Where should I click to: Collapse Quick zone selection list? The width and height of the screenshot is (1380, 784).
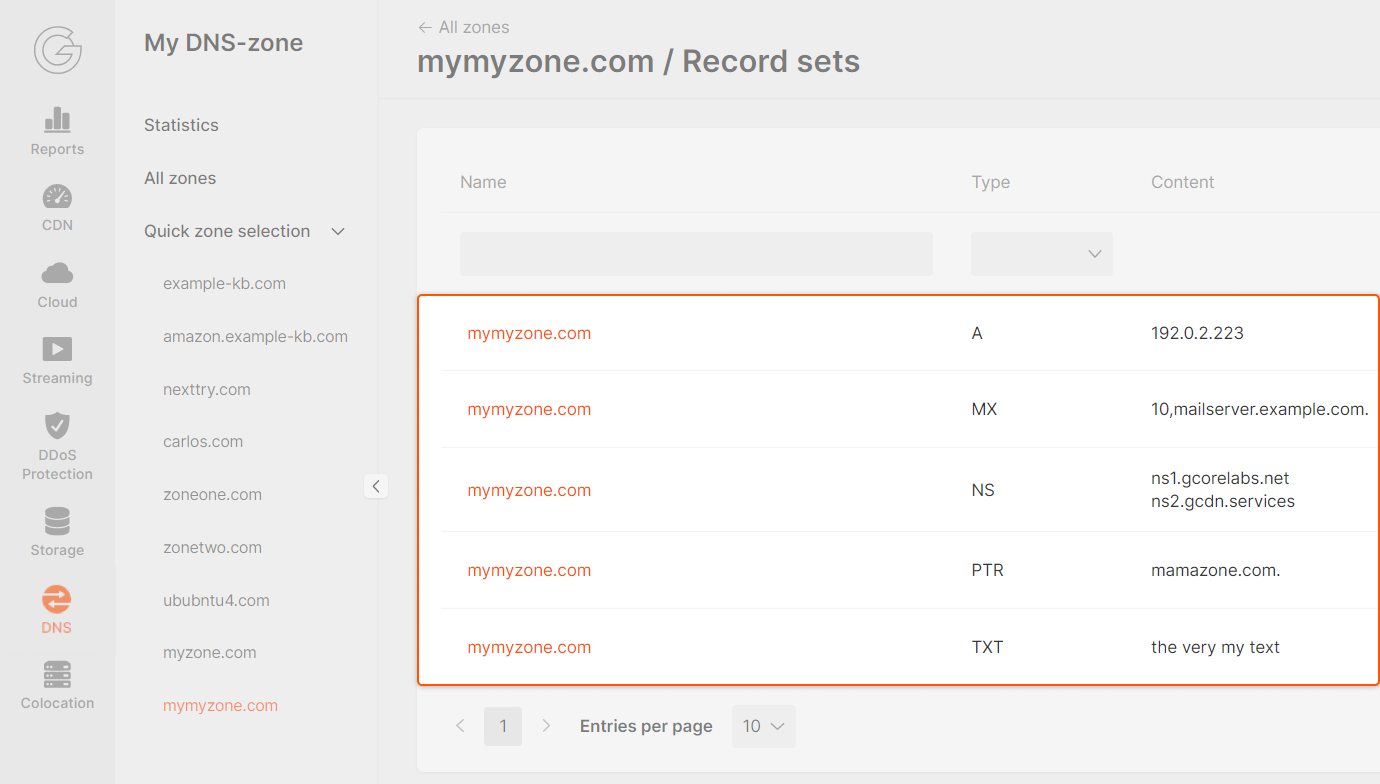[338, 231]
